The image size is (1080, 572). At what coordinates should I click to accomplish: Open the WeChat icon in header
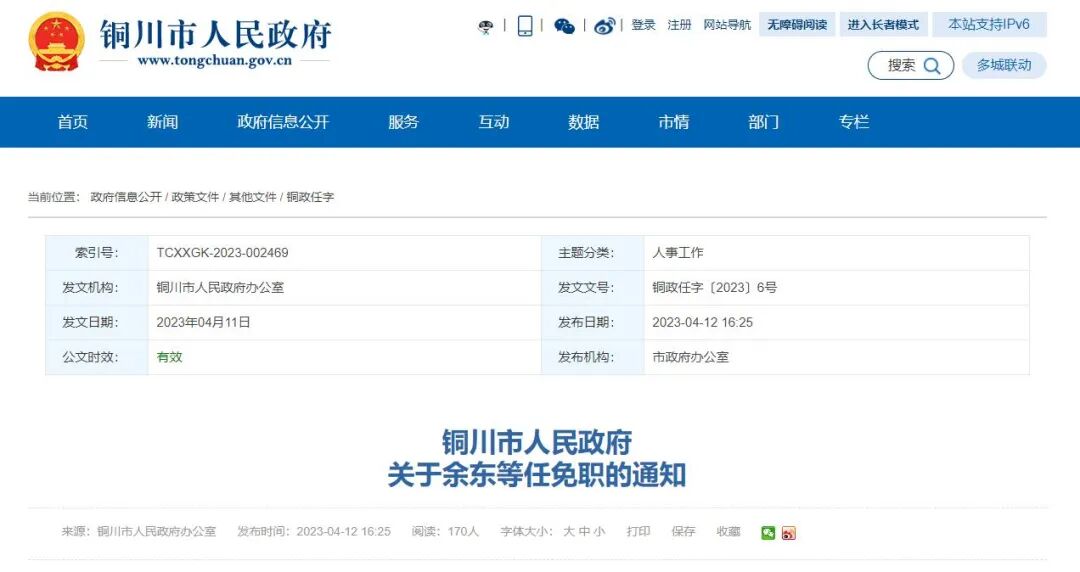pos(564,26)
